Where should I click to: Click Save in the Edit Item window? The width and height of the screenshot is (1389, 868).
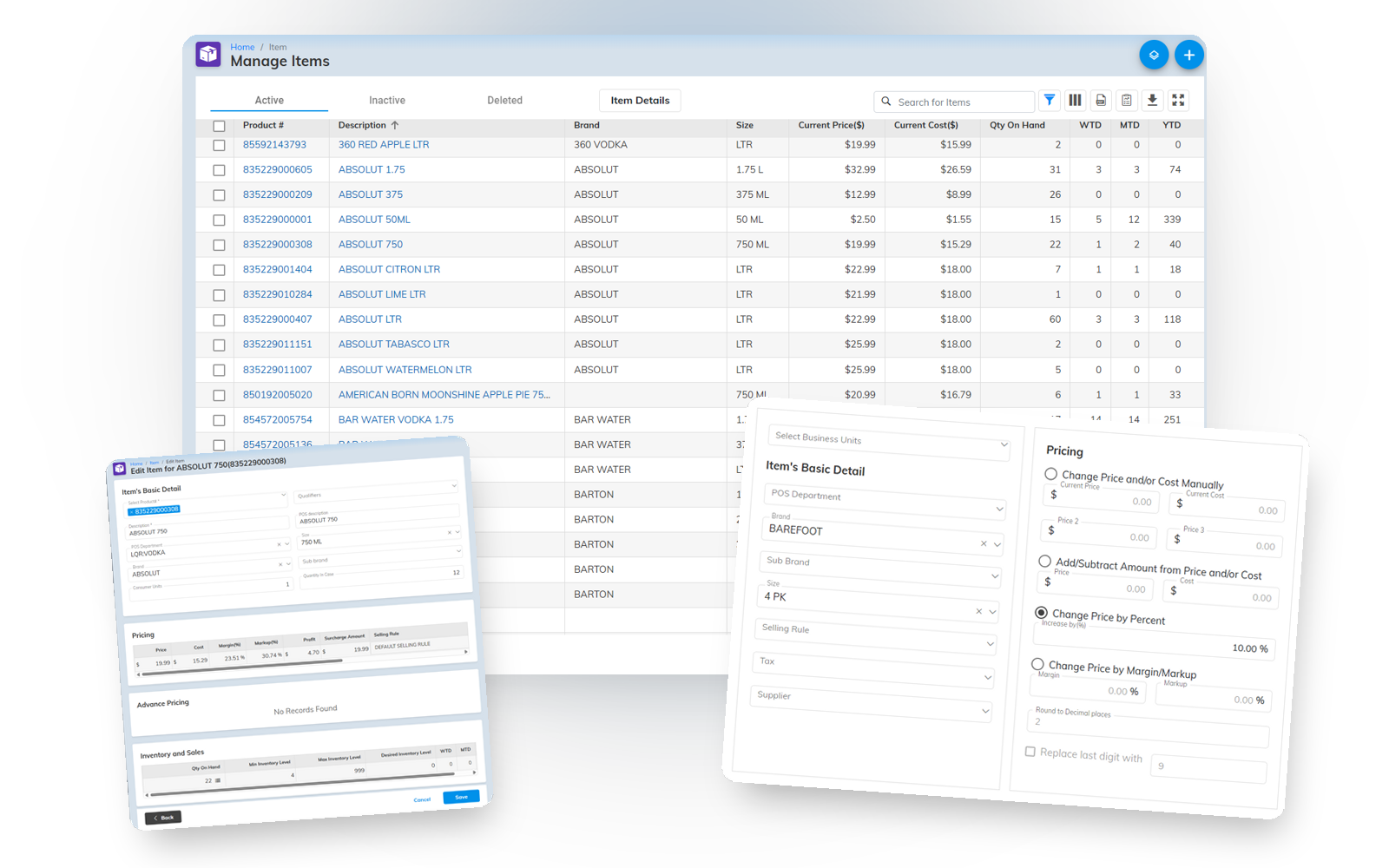point(461,797)
